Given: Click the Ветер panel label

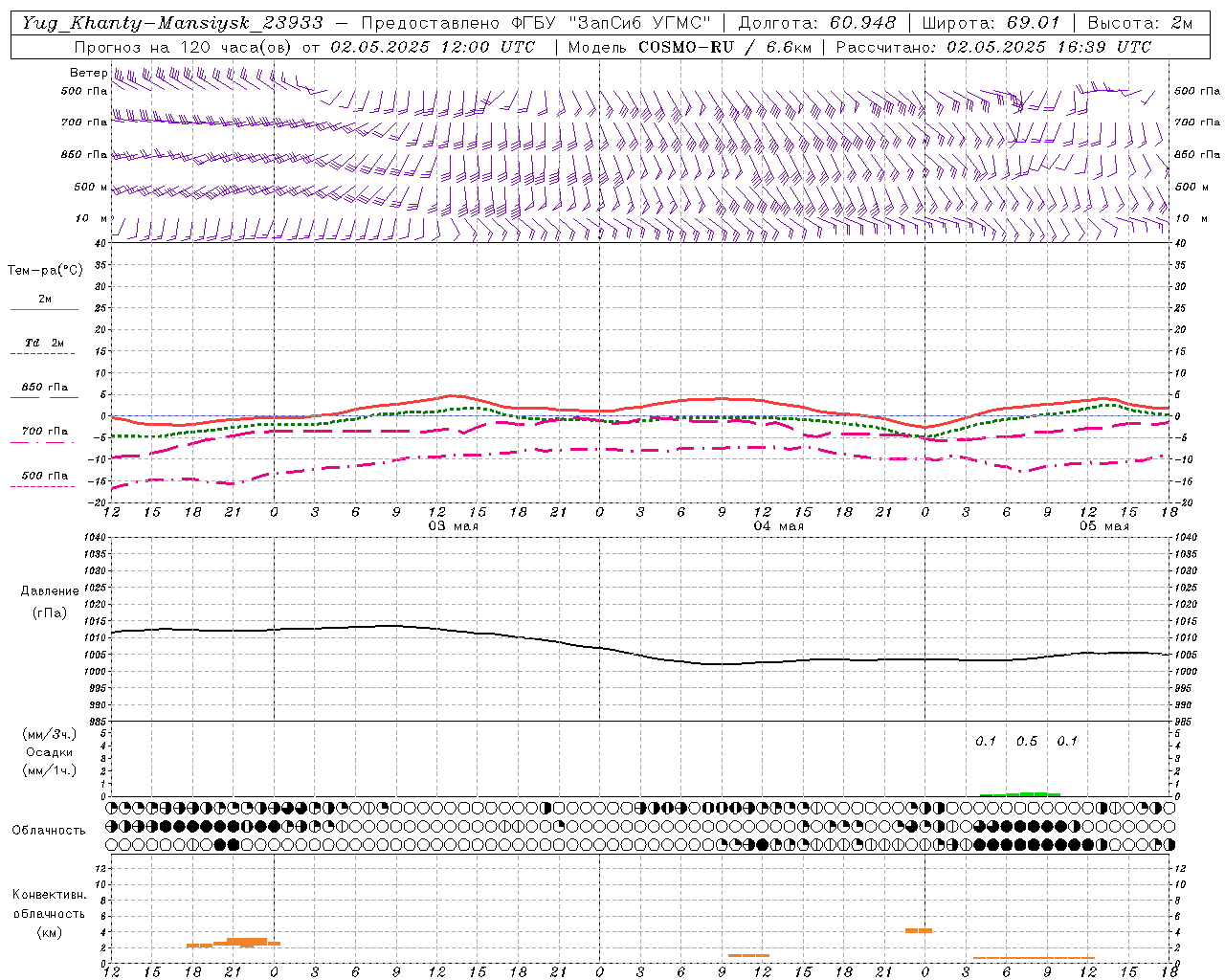Looking at the screenshot, I should 88,73.
